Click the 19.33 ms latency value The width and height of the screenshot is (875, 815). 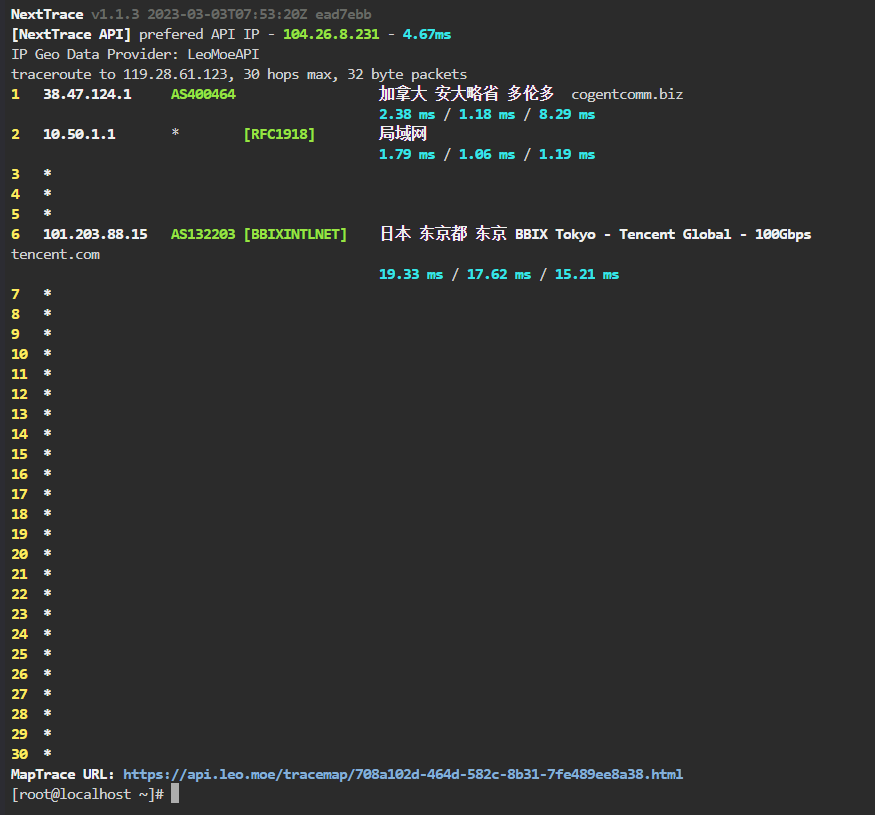coord(410,274)
